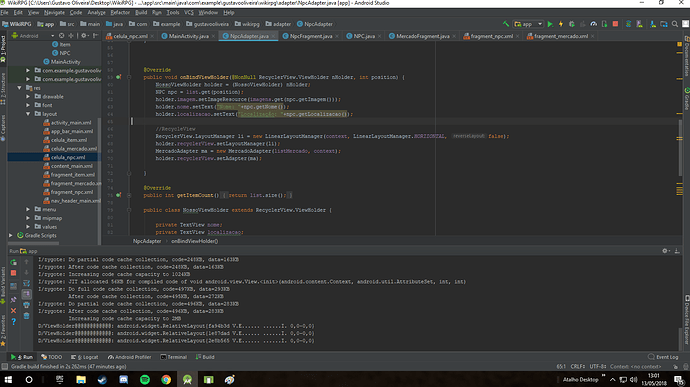Run the app with the green play button

coord(550,24)
